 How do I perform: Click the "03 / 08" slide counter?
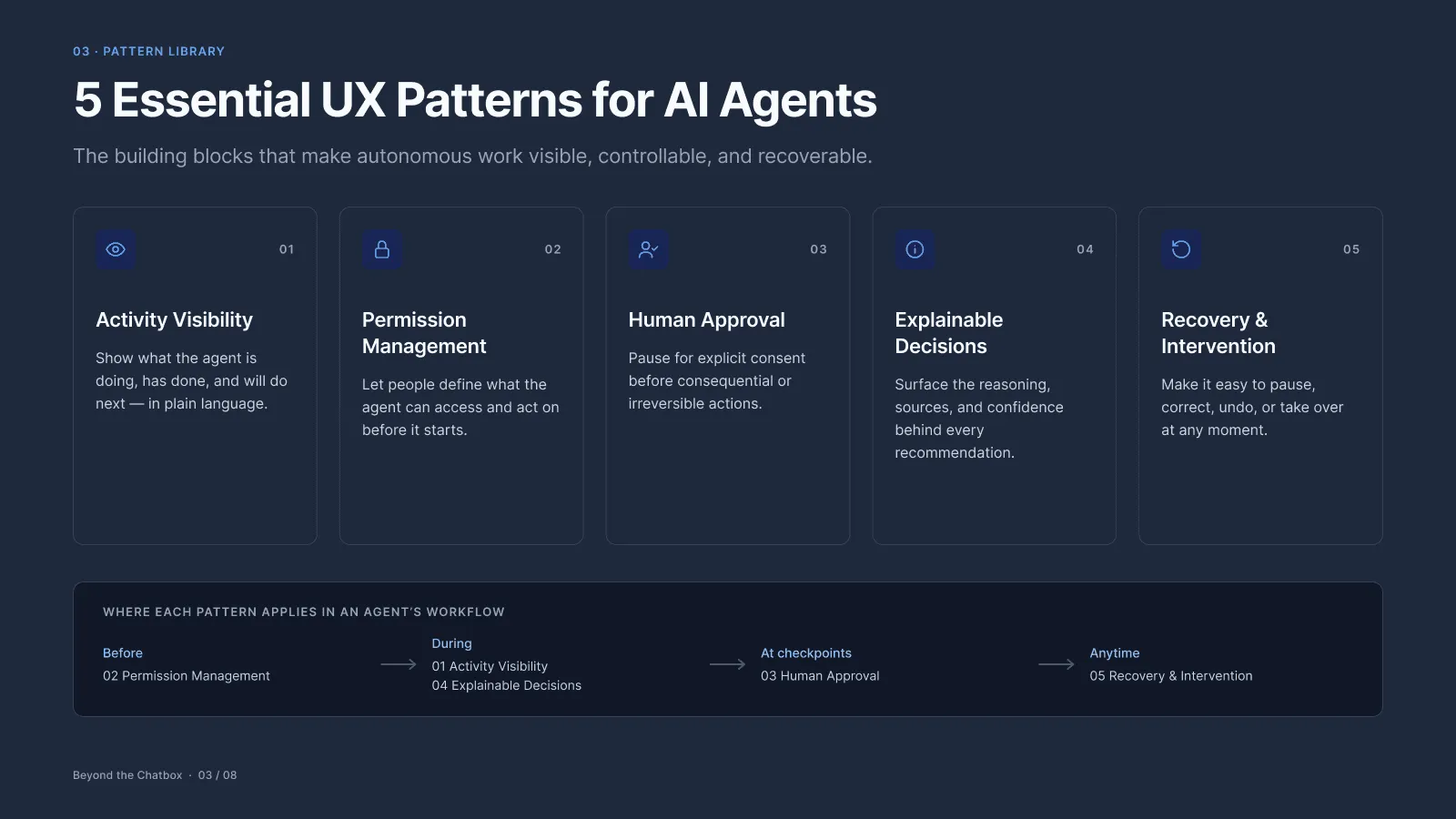(217, 775)
